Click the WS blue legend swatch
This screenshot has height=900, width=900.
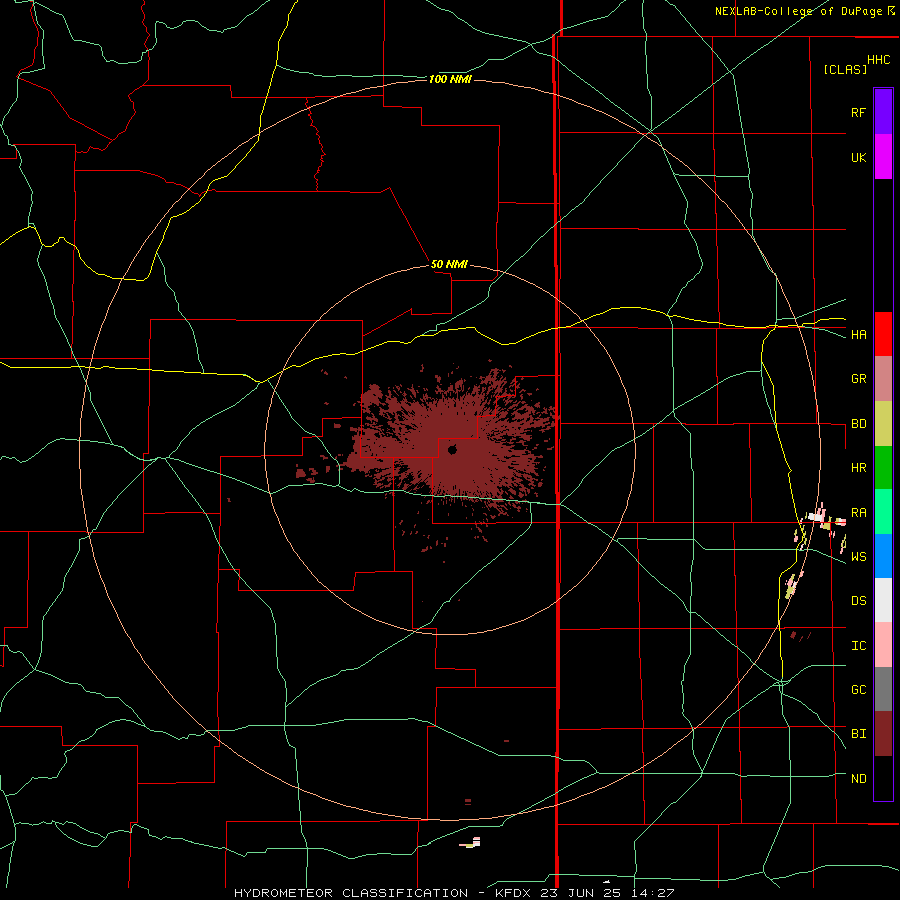pyautogui.click(x=883, y=556)
